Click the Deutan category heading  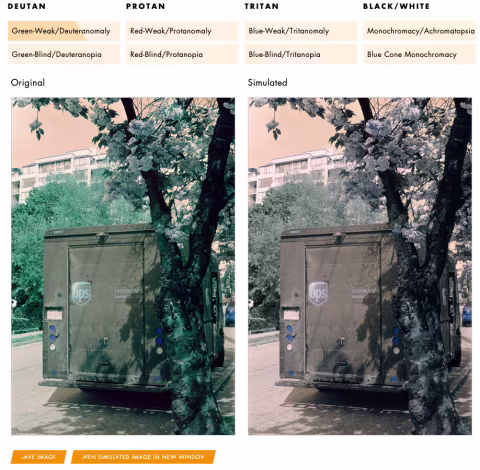pyautogui.click(x=27, y=6)
